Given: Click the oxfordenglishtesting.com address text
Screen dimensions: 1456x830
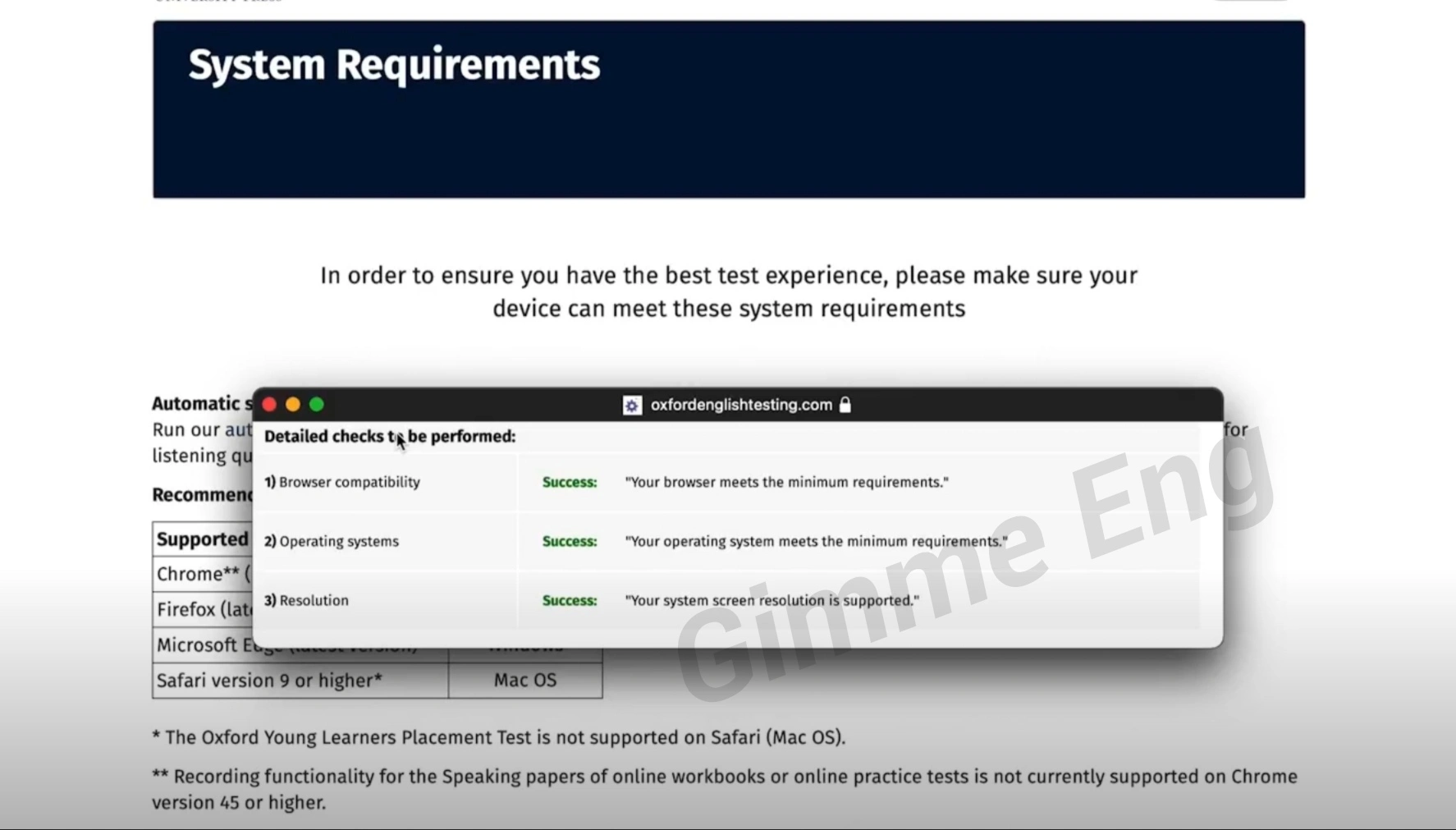Looking at the screenshot, I should pyautogui.click(x=740, y=405).
